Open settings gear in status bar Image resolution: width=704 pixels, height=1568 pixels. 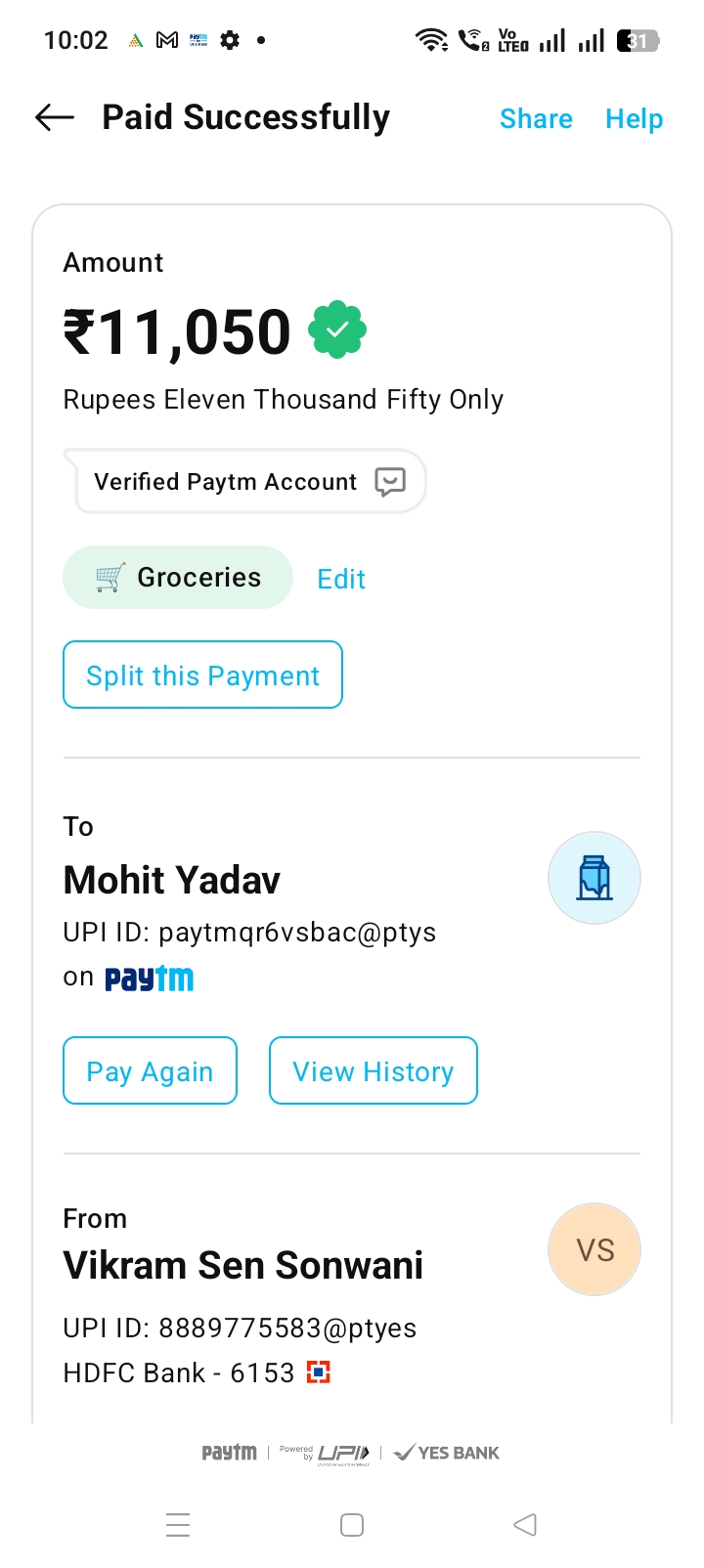tap(230, 40)
